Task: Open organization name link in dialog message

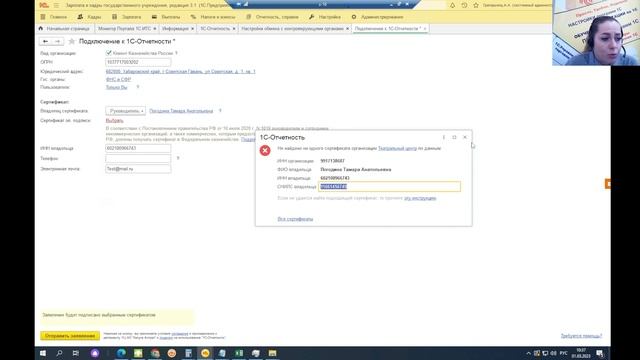Action: pos(397,149)
